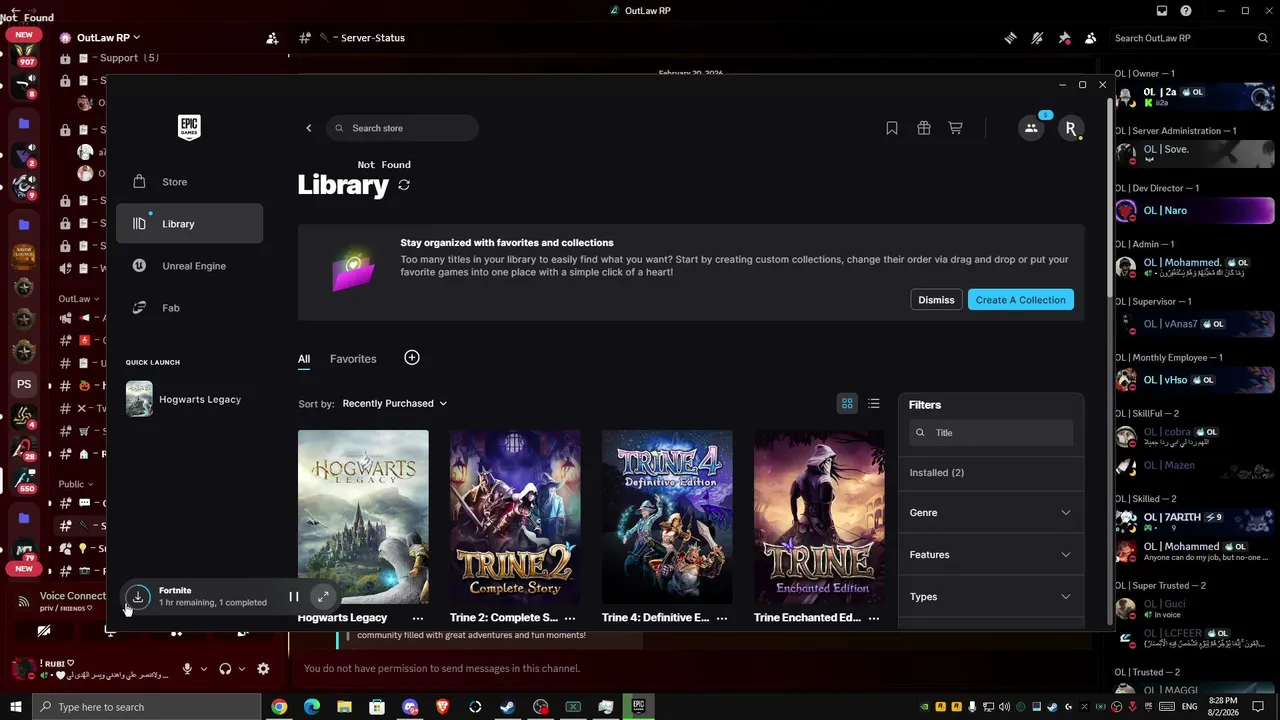
Task: Toggle Discord headphone deafen
Action: click(225, 669)
